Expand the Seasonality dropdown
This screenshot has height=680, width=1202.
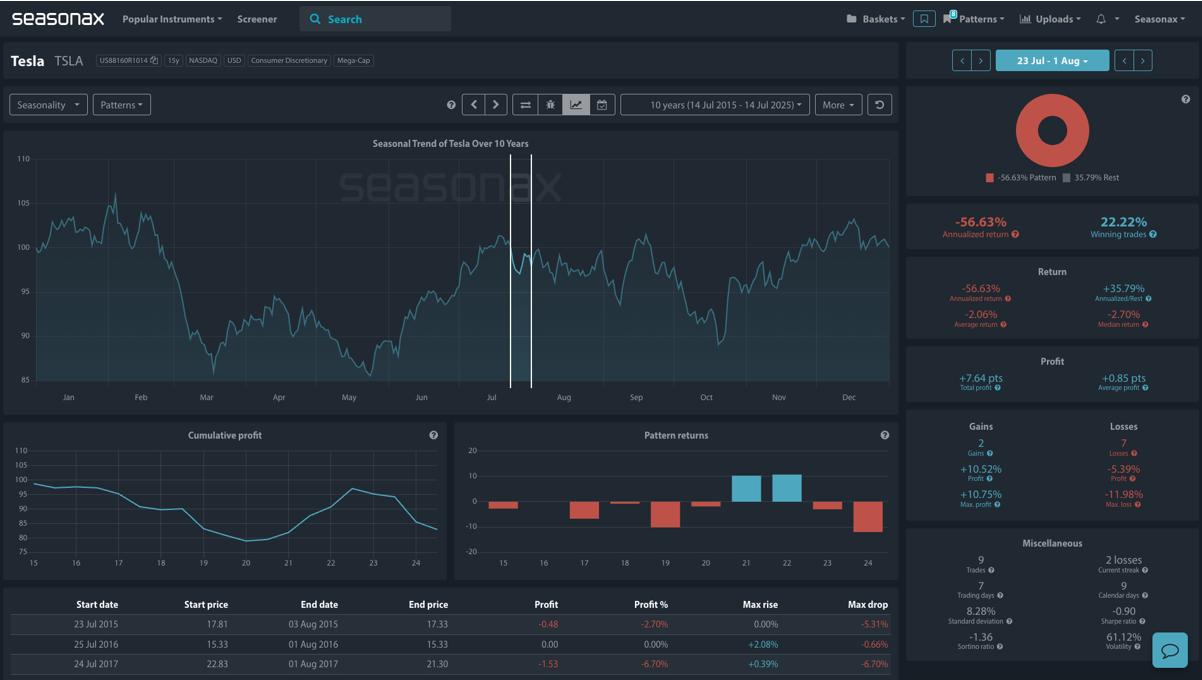click(48, 105)
